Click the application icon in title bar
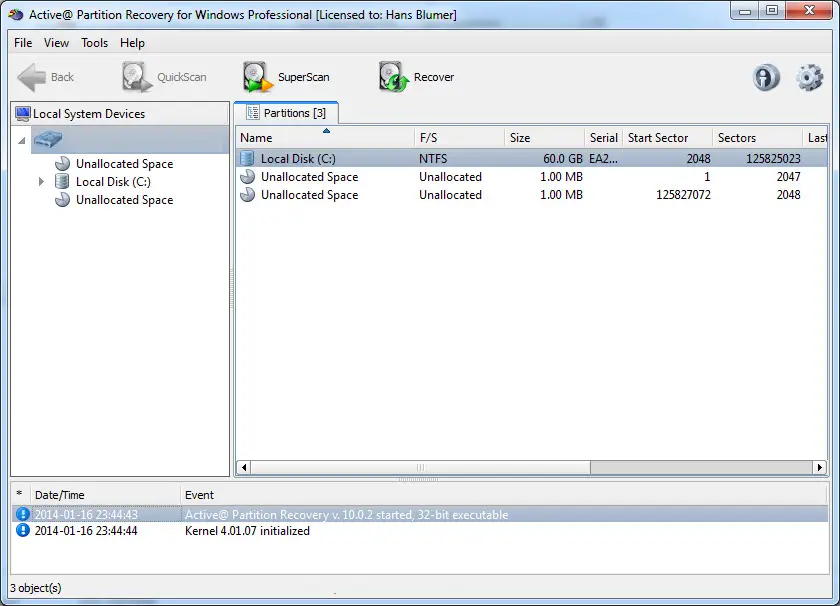The image size is (840, 606). tap(16, 14)
